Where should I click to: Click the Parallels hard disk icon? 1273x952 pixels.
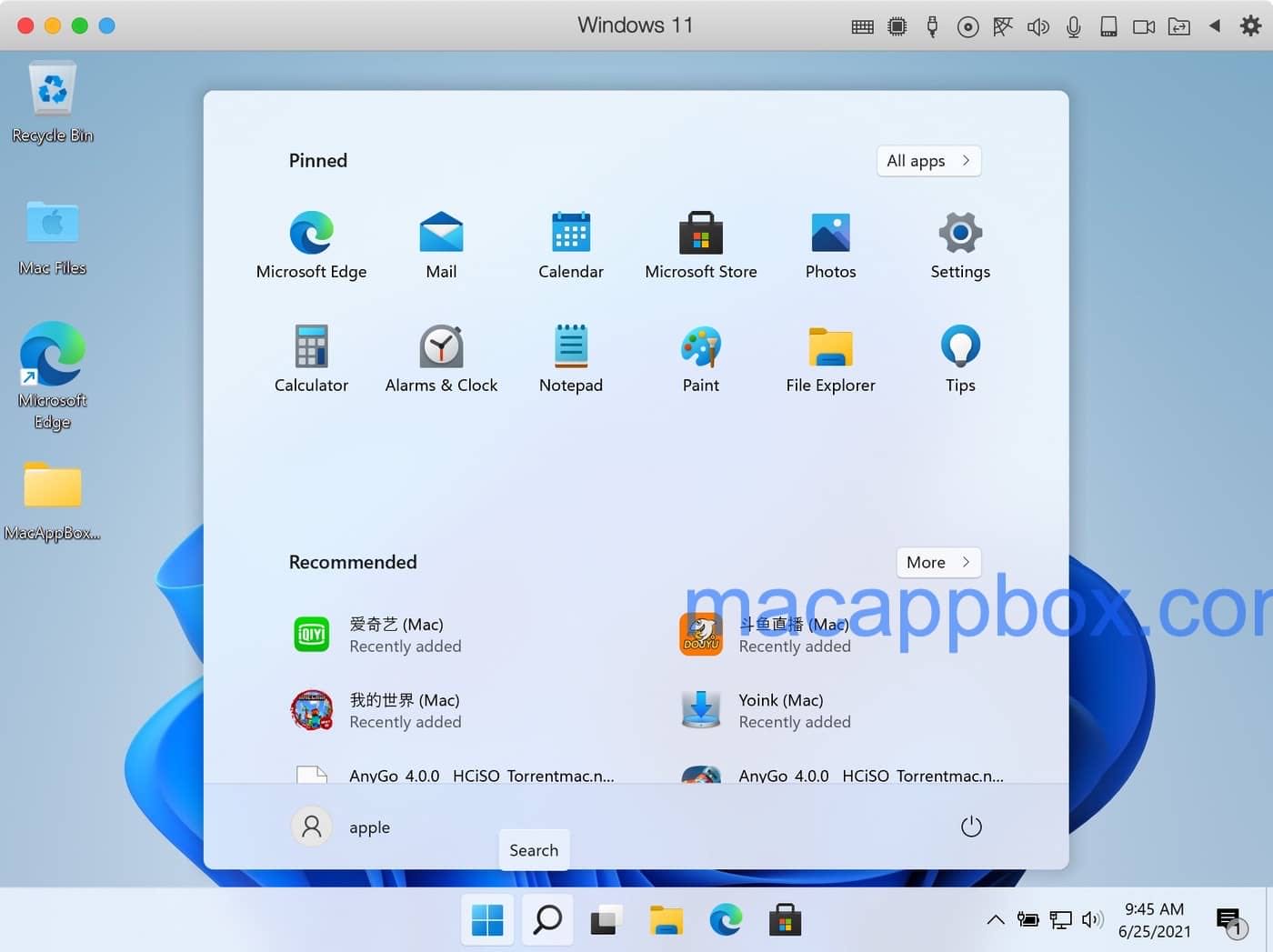[1108, 26]
